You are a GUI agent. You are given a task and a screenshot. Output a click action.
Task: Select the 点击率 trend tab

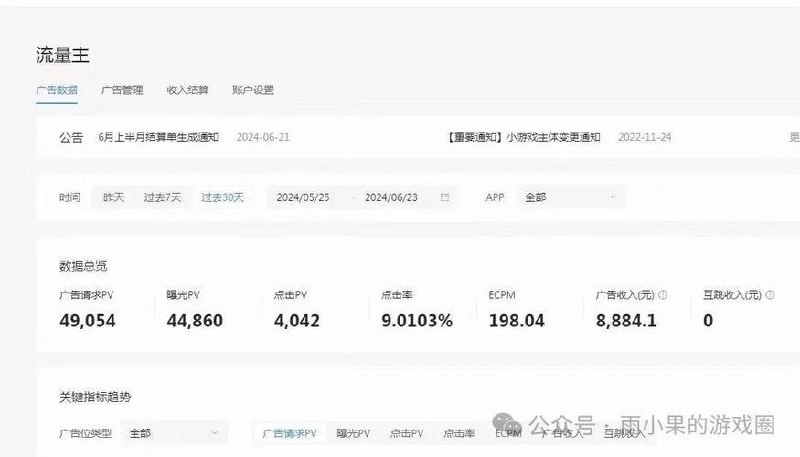(459, 434)
